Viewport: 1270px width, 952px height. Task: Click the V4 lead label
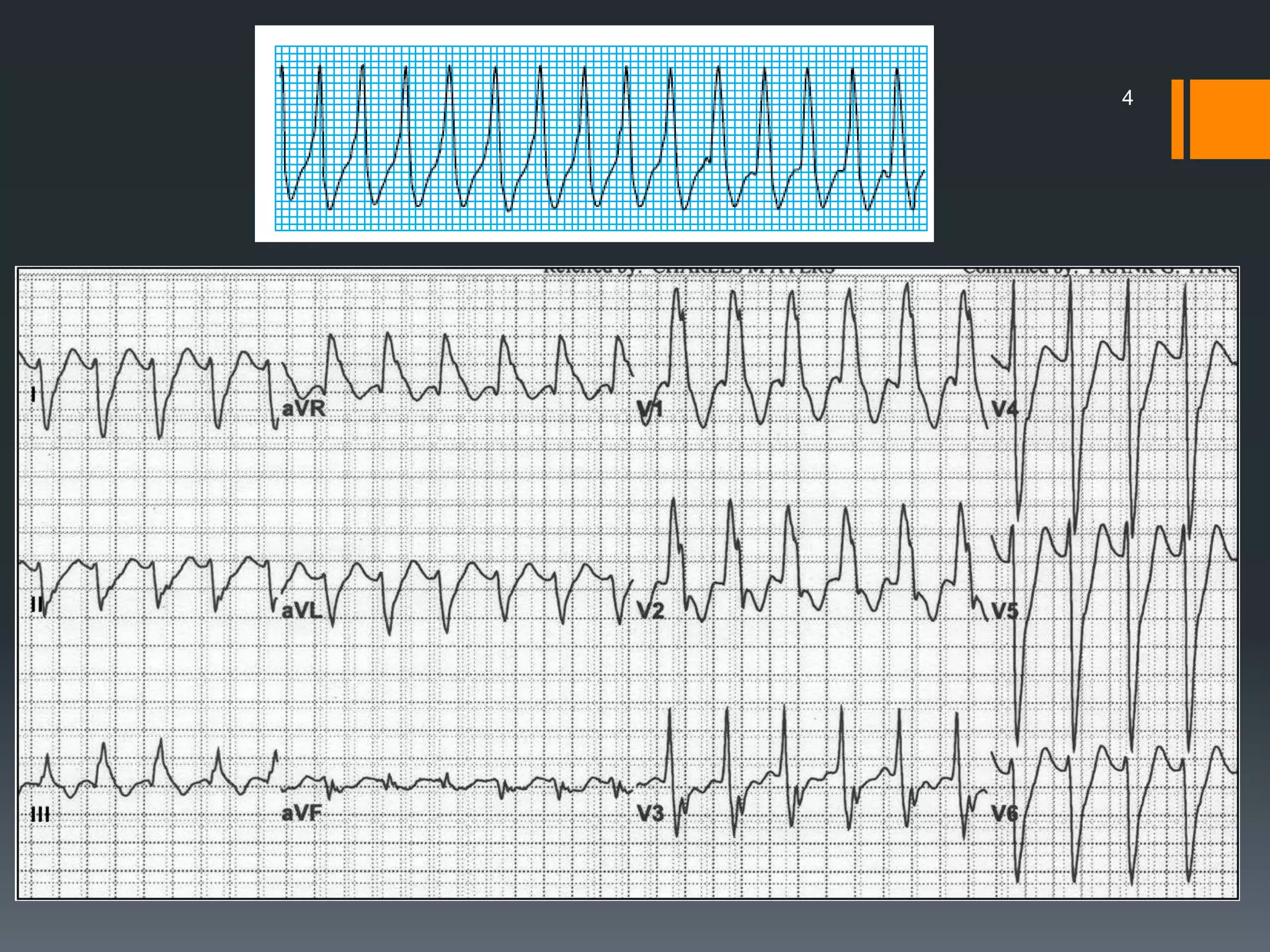click(x=1005, y=409)
